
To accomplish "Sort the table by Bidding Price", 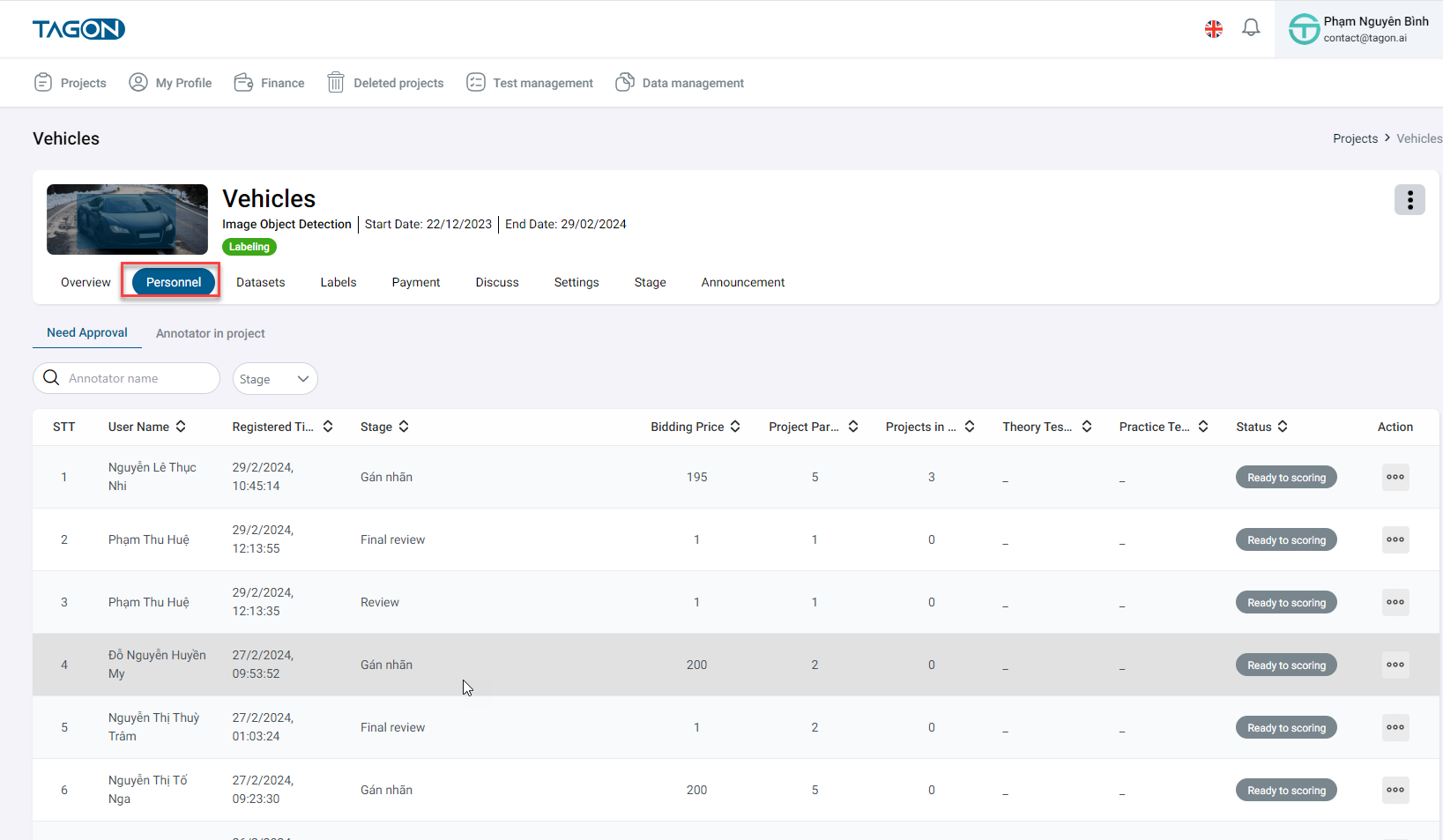I will [x=735, y=427].
